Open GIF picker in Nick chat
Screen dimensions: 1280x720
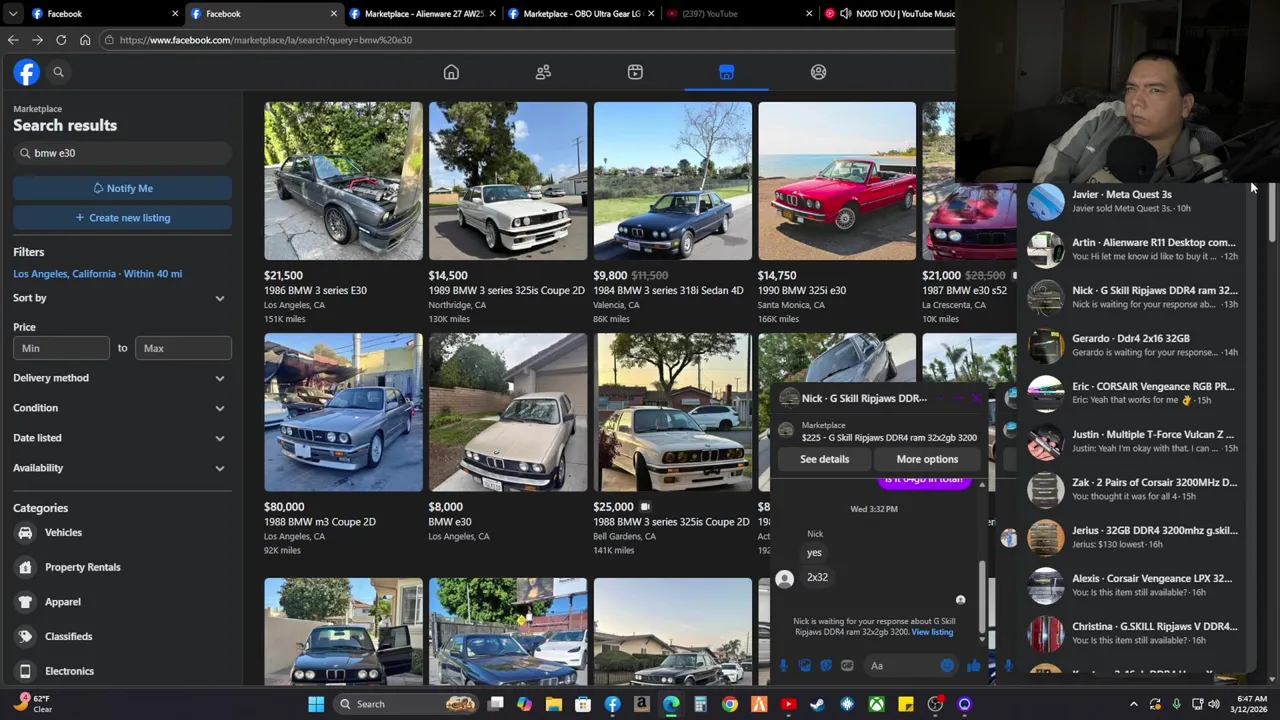847,666
